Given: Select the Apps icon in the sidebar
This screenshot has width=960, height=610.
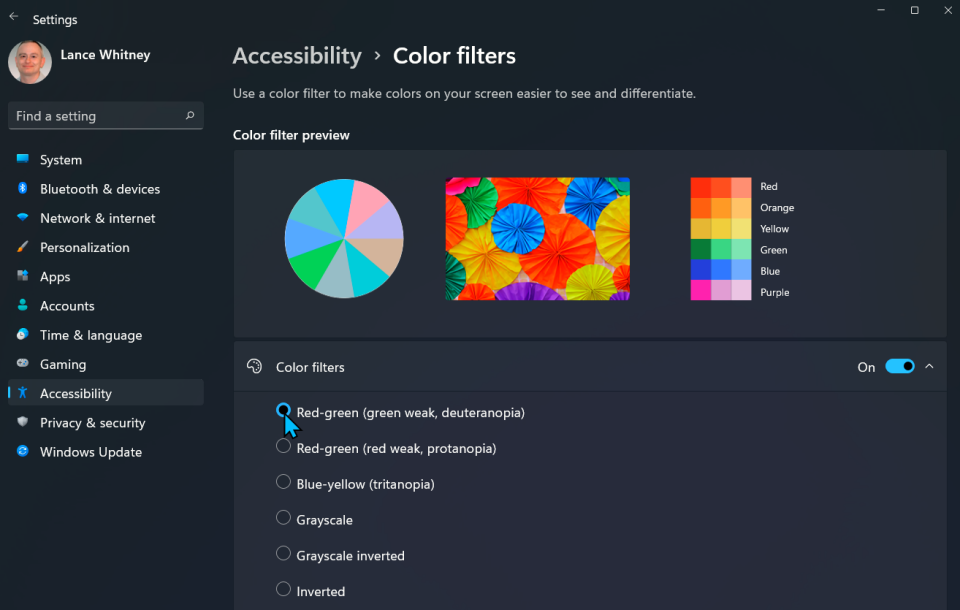Looking at the screenshot, I should pos(23,276).
